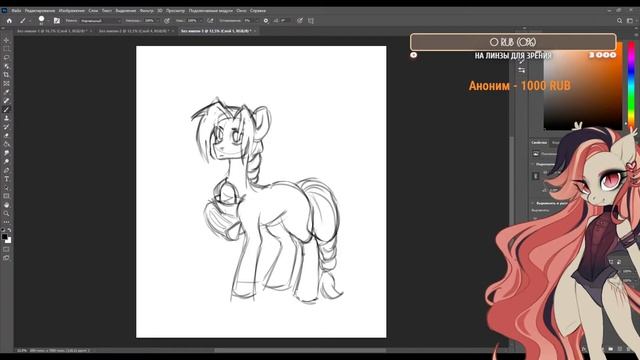Change the screen mode icon

6,258
